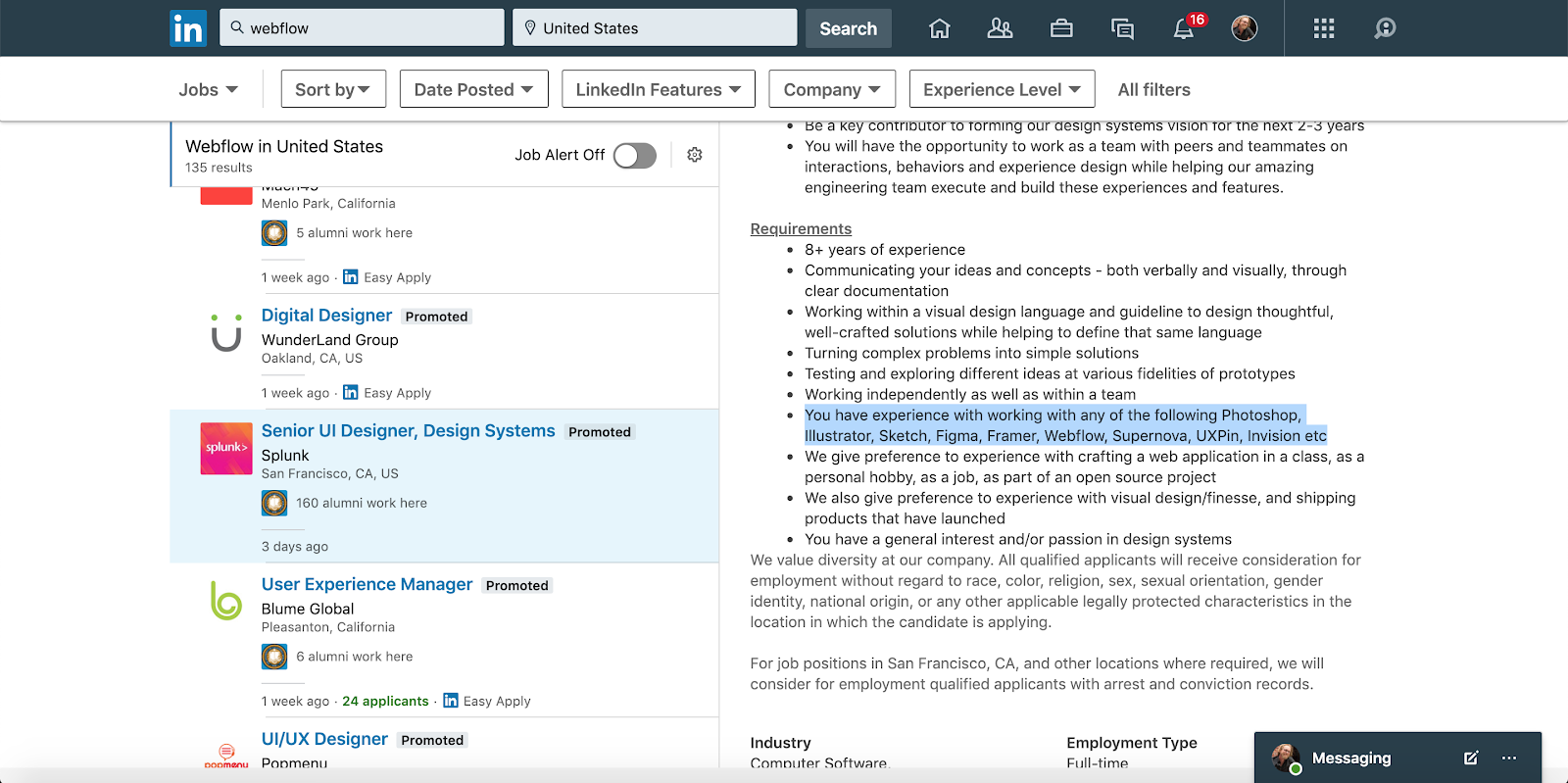Open the Jobs category menu
Viewport: 1568px width, 783px height.
(x=208, y=89)
